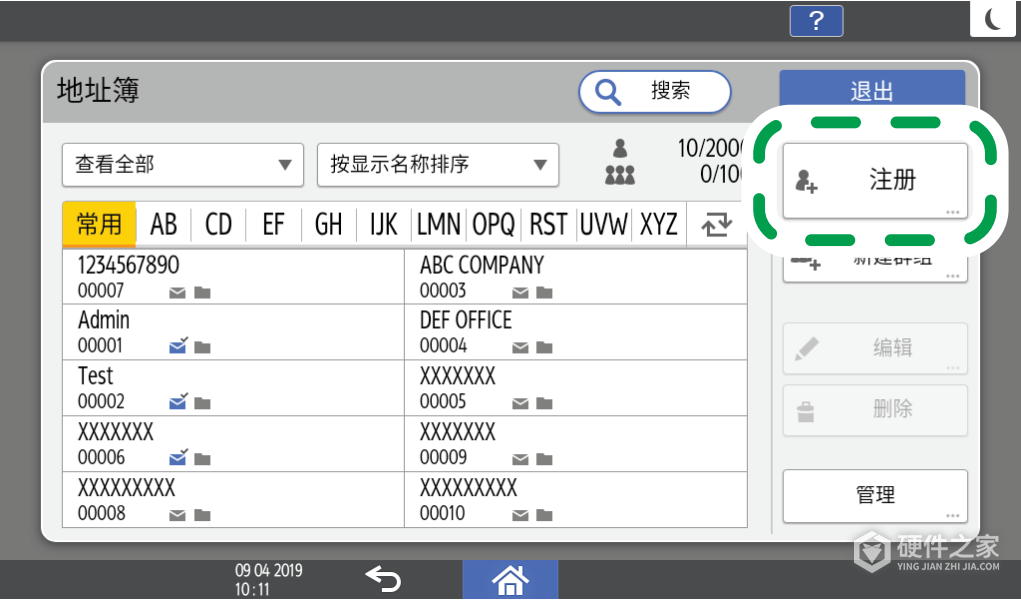Select the 常用 frequent tab
The width and height of the screenshot is (1021, 600).
coord(99,224)
